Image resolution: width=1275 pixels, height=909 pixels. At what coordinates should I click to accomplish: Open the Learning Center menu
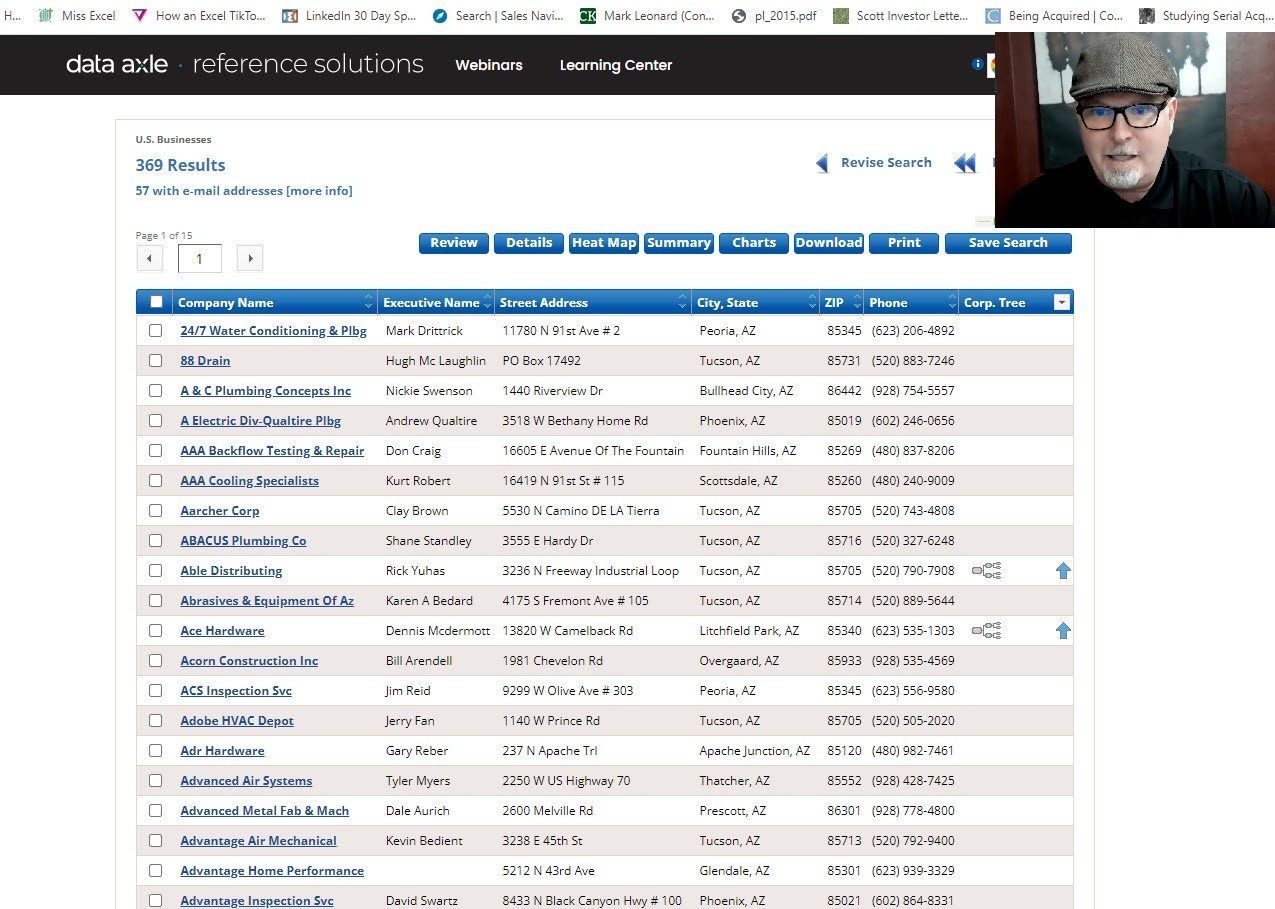click(616, 65)
